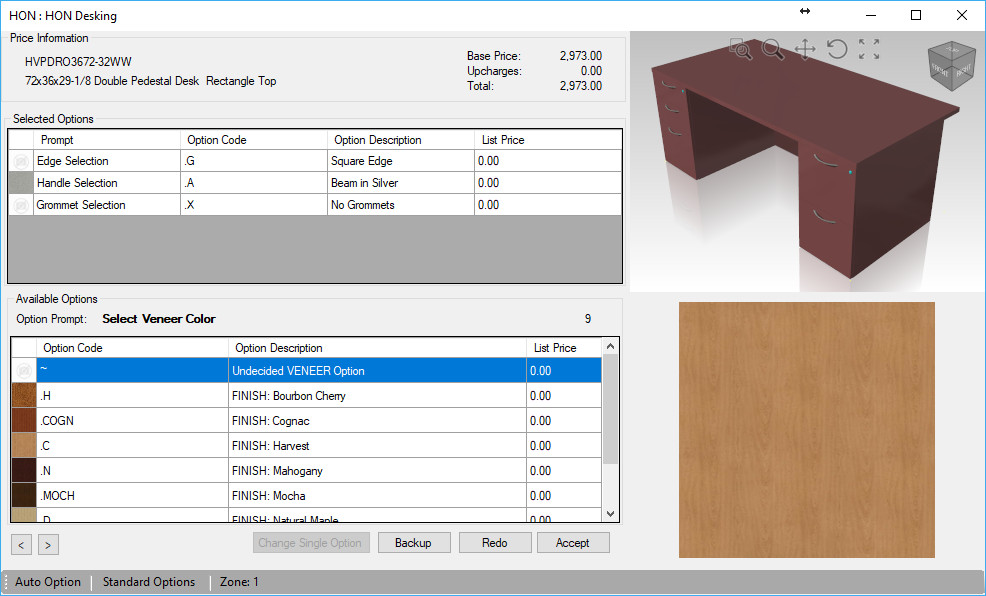
Task: Click the Square Edge description cell
Action: [401, 162]
